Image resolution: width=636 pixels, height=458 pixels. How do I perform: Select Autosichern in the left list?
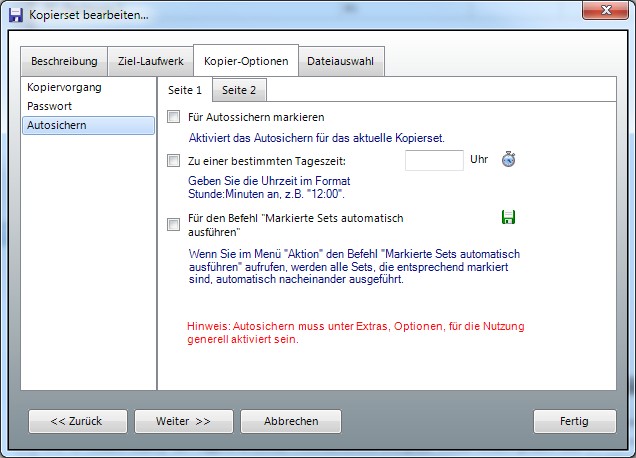coord(56,125)
